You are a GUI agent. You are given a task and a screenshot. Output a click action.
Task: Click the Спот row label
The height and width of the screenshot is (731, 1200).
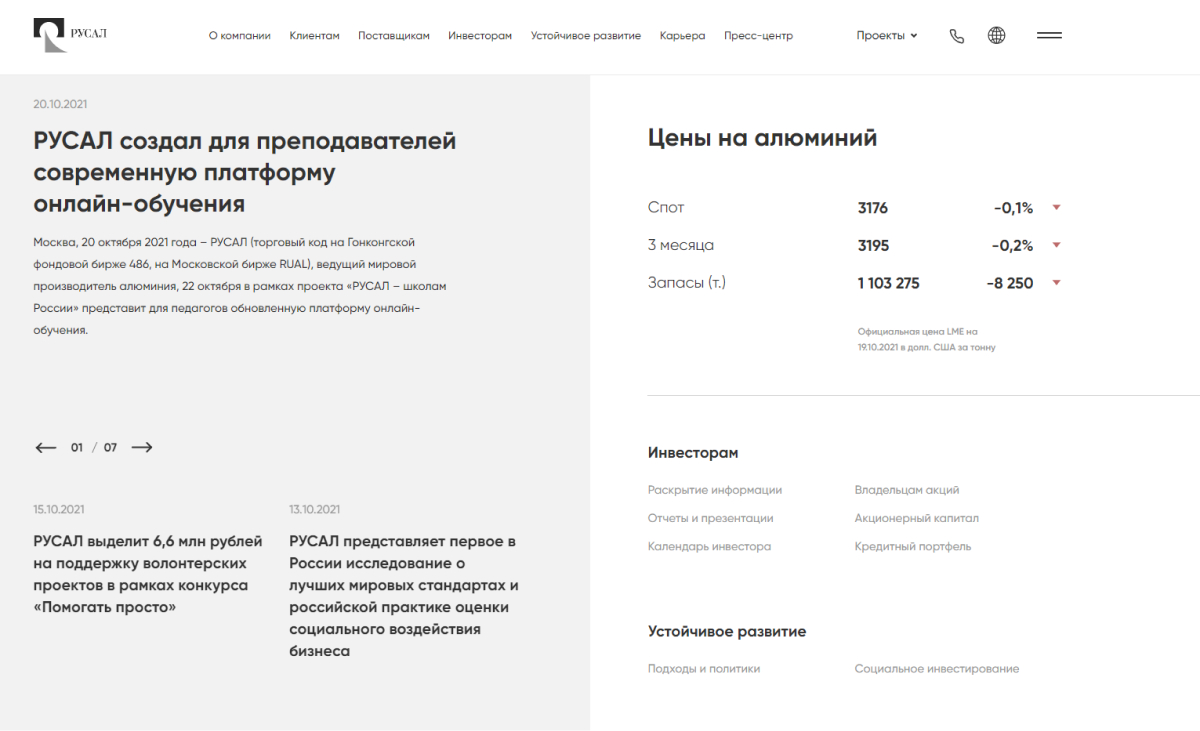click(666, 208)
